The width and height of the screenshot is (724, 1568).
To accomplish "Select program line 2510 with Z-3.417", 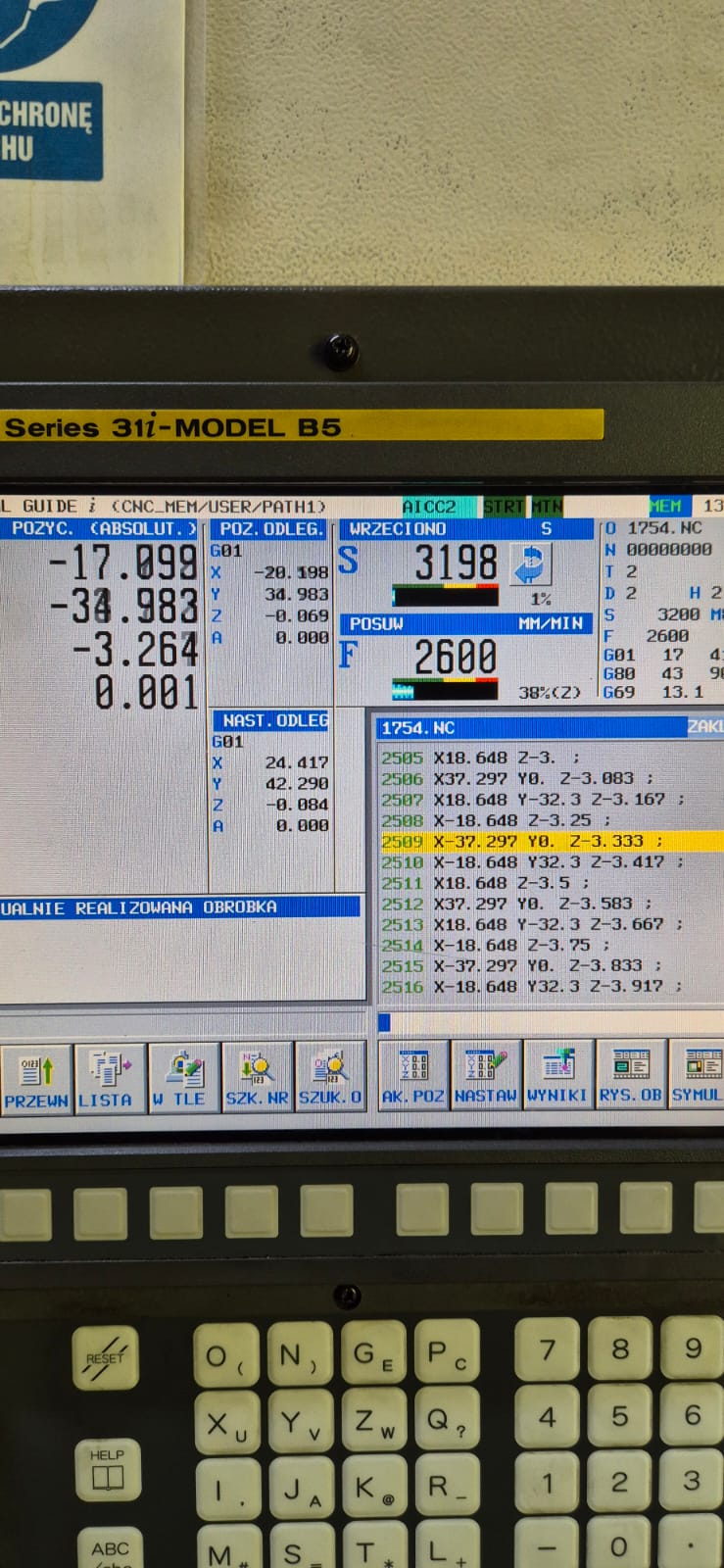I will (x=533, y=862).
